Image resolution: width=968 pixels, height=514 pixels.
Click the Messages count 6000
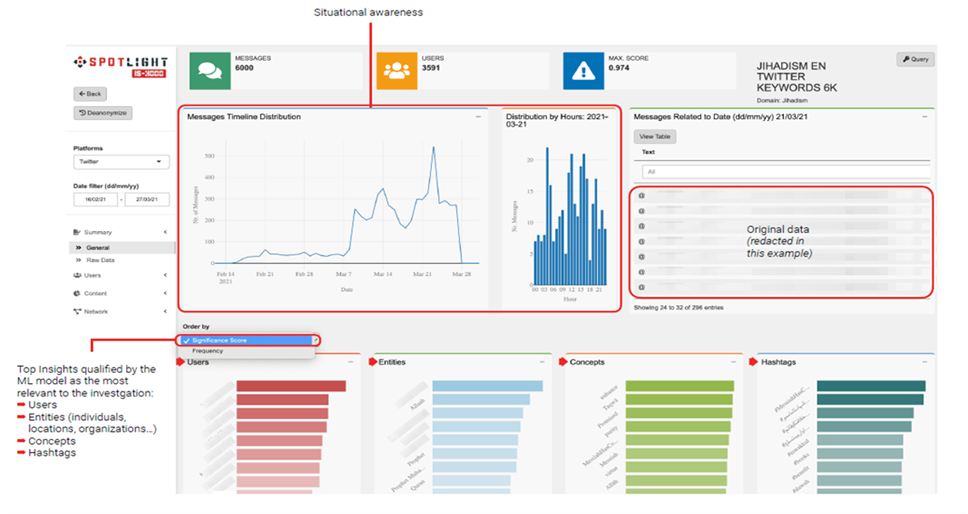click(244, 68)
